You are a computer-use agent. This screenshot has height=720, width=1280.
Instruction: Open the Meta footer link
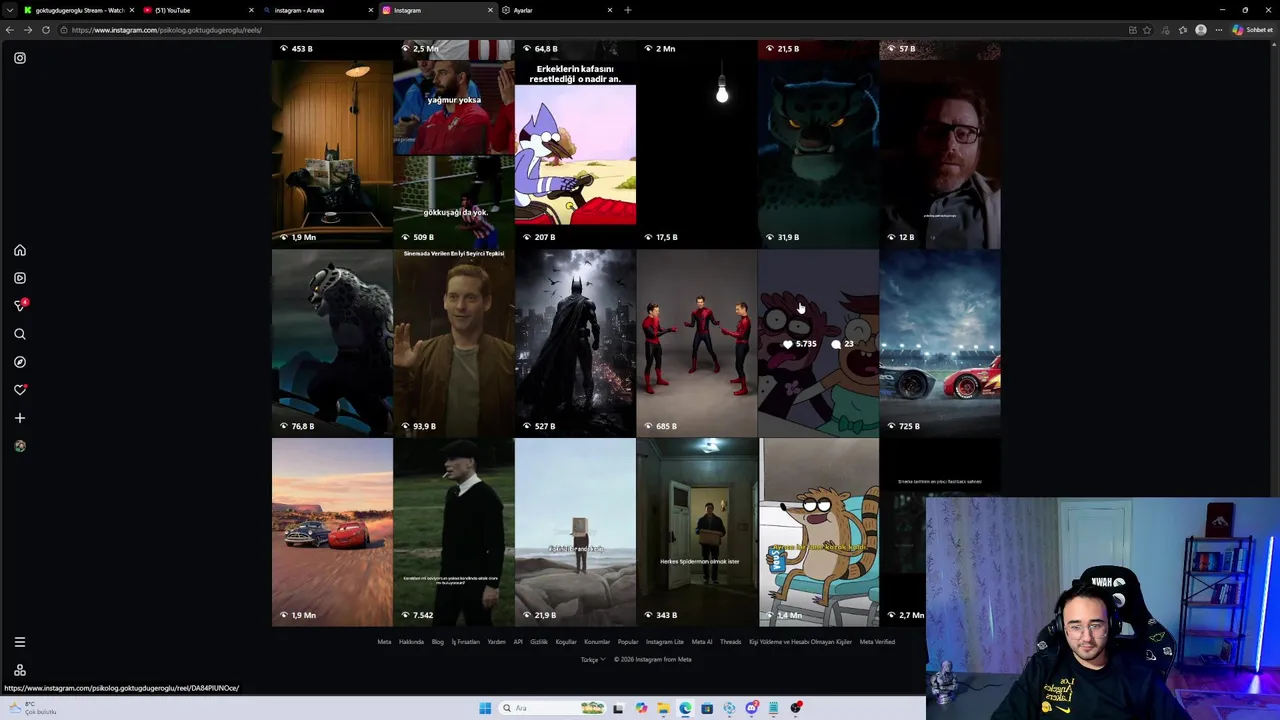(x=384, y=642)
